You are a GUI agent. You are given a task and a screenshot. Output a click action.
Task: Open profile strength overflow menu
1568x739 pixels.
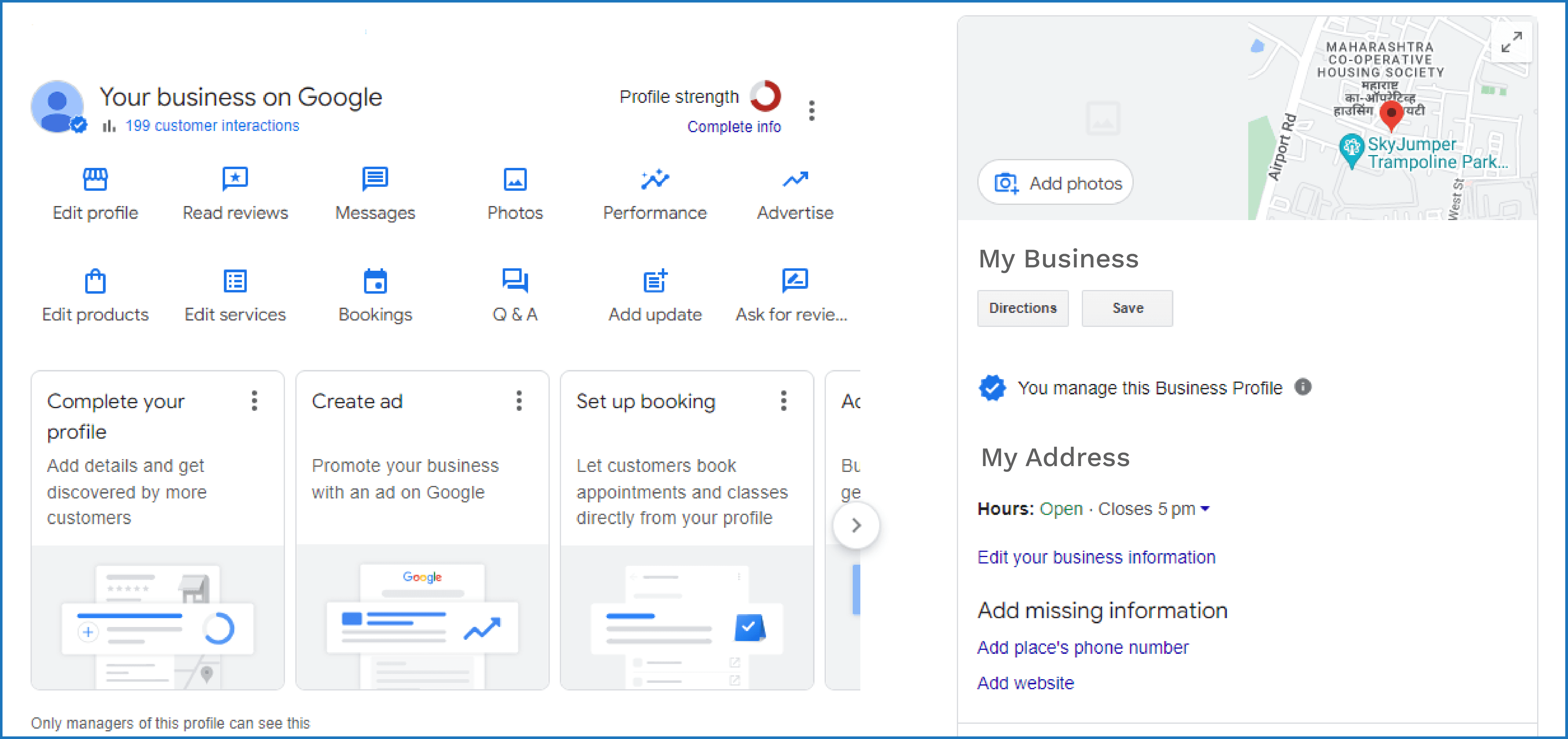[811, 111]
